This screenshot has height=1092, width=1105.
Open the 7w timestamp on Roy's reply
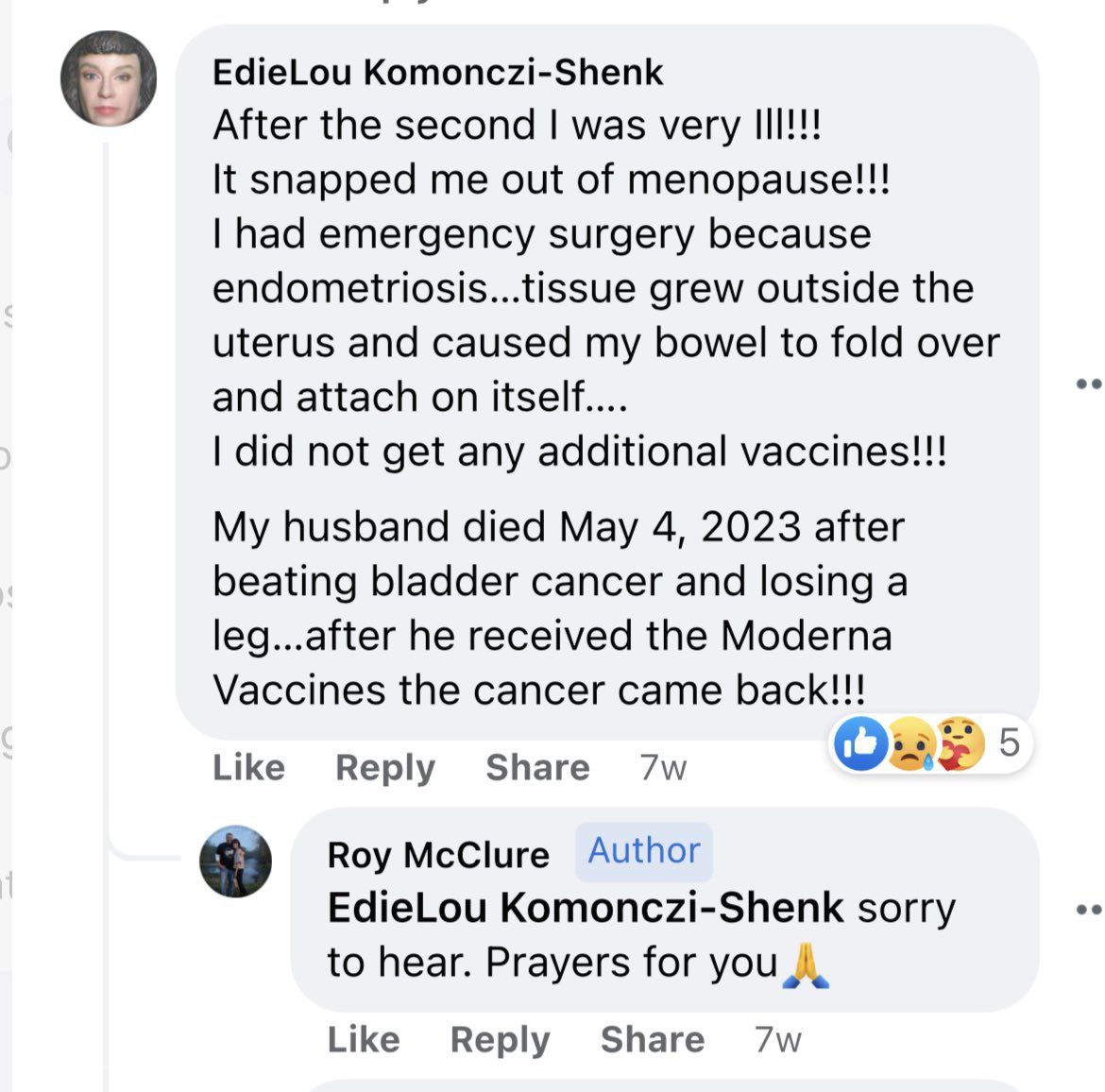click(778, 1039)
